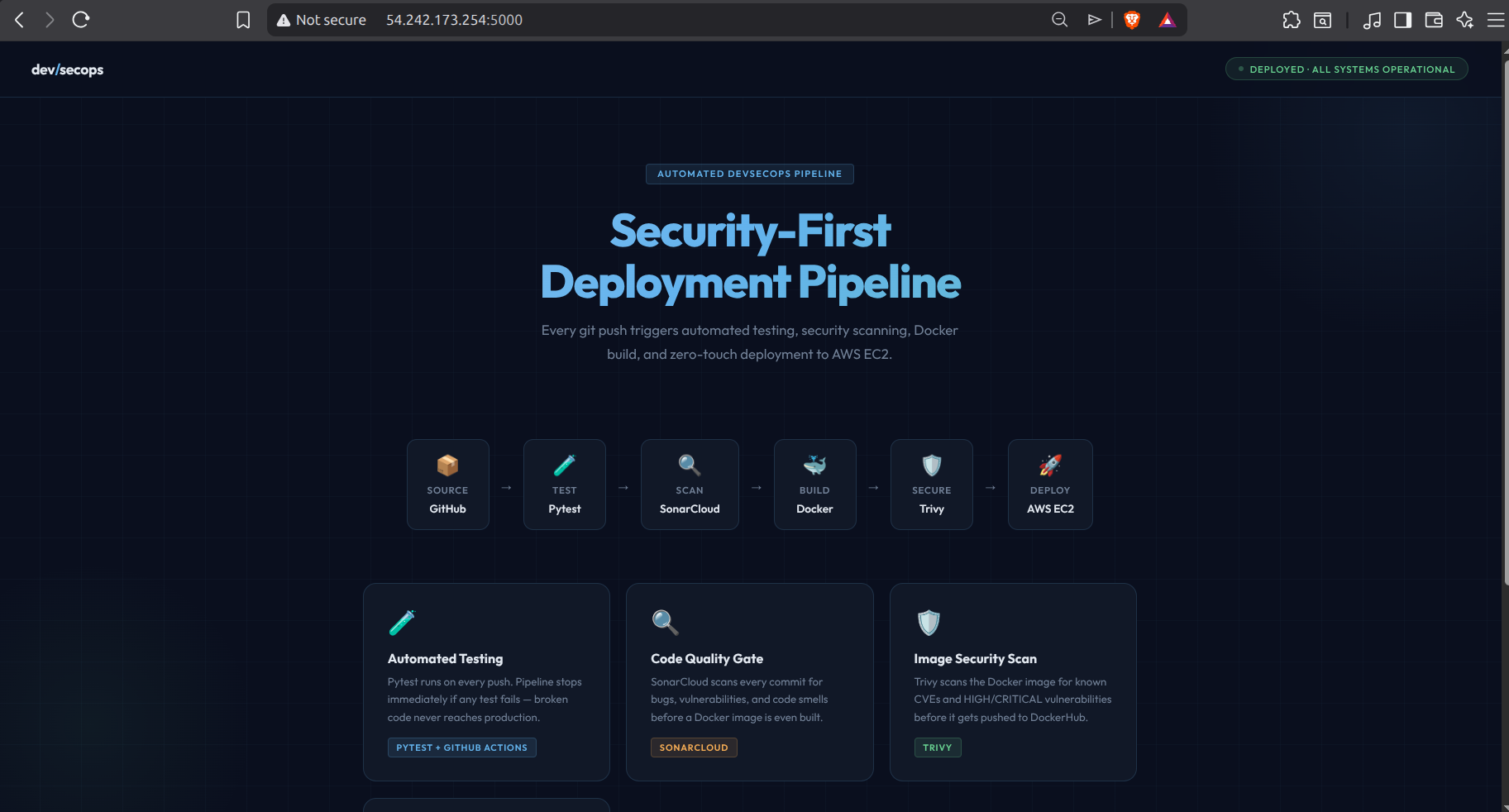Click the TRIVY tag
1509x812 pixels.
tap(938, 748)
